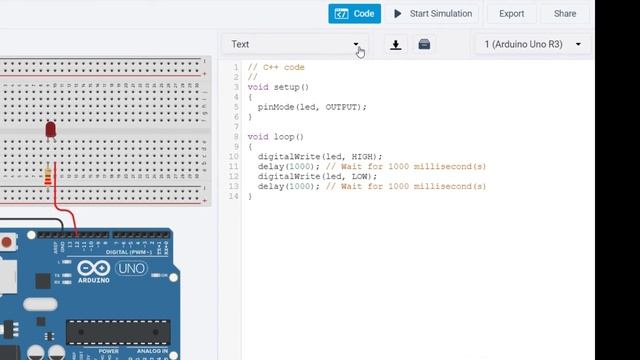Click the Arduino reset push button
This screenshot has width=640, height=360.
click(x=7, y=242)
